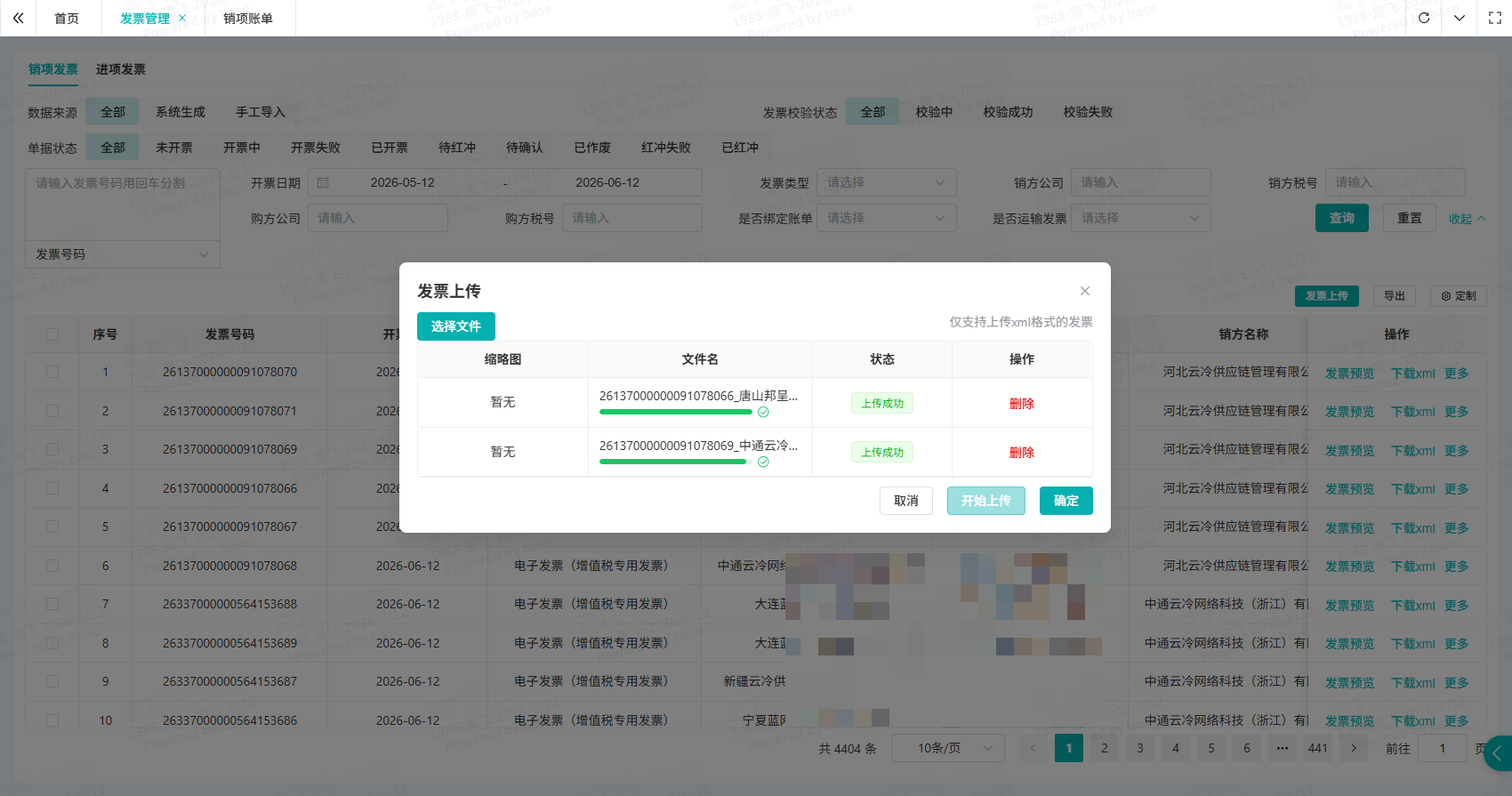Screen dimensions: 1512x796
Task: Switch to the 首页 tab
Action: [67, 18]
